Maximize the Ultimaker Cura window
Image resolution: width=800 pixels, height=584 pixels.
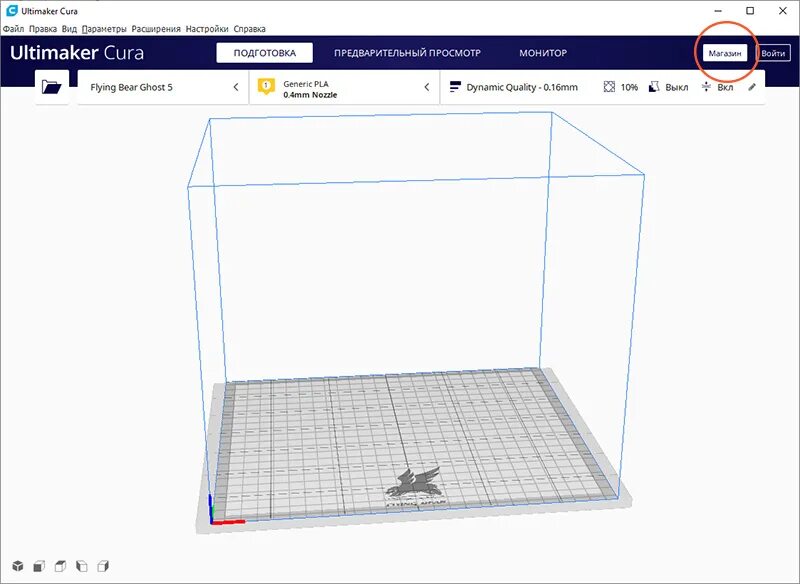click(750, 11)
